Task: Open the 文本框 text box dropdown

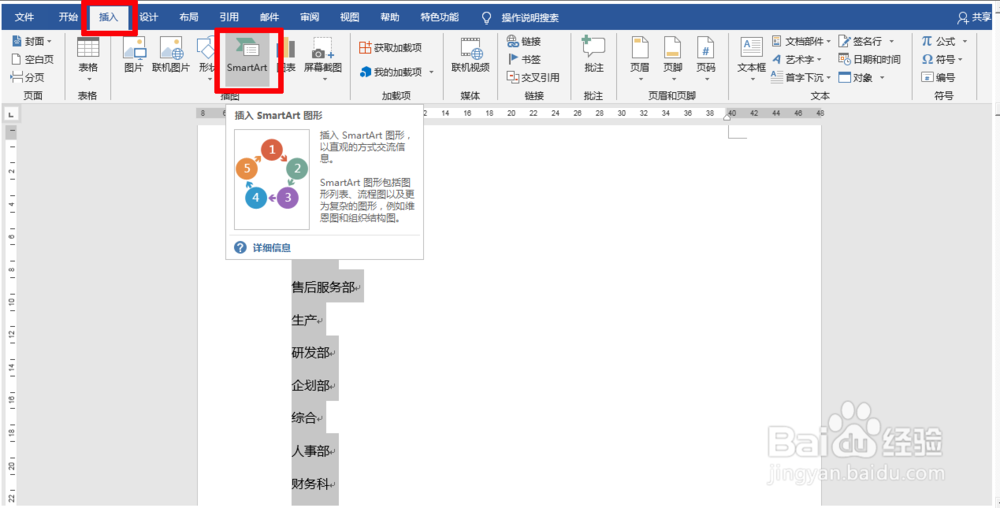Action: tap(752, 60)
